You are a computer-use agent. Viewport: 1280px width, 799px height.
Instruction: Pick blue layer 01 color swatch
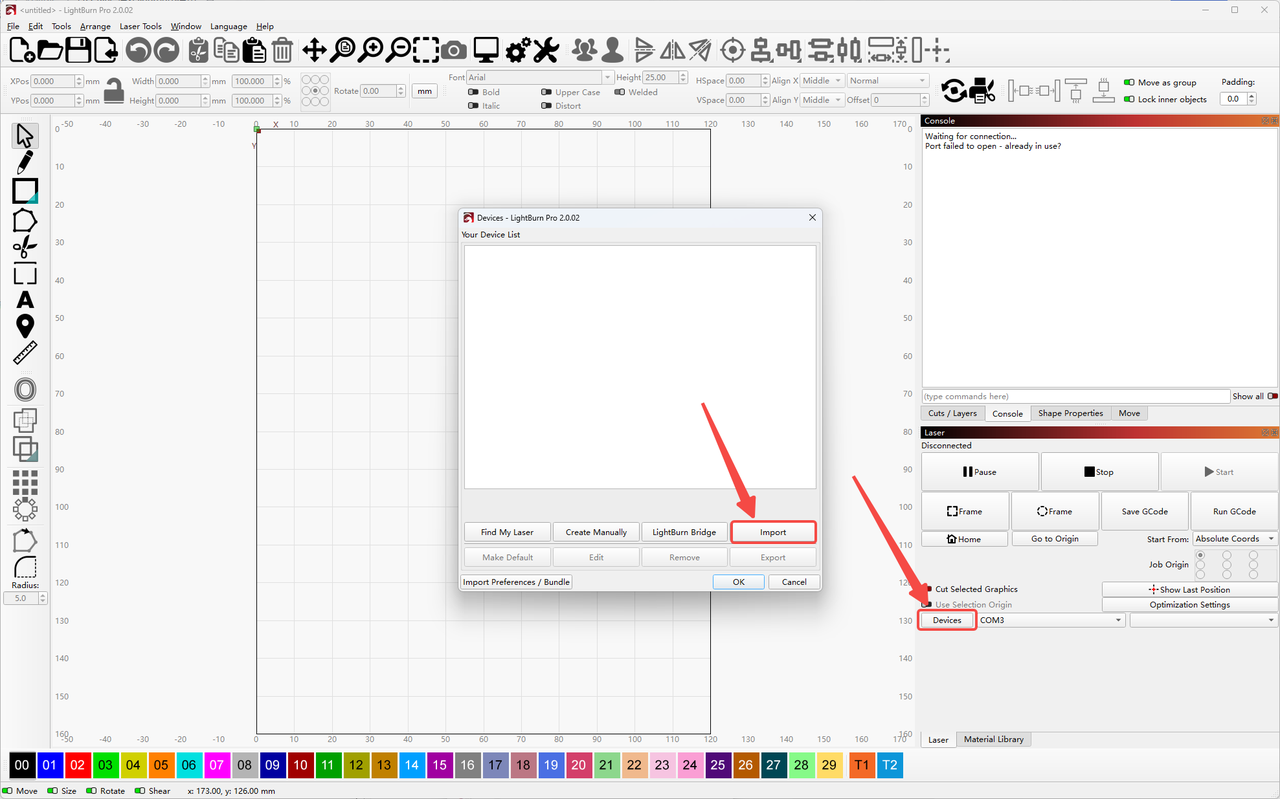pyautogui.click(x=50, y=765)
